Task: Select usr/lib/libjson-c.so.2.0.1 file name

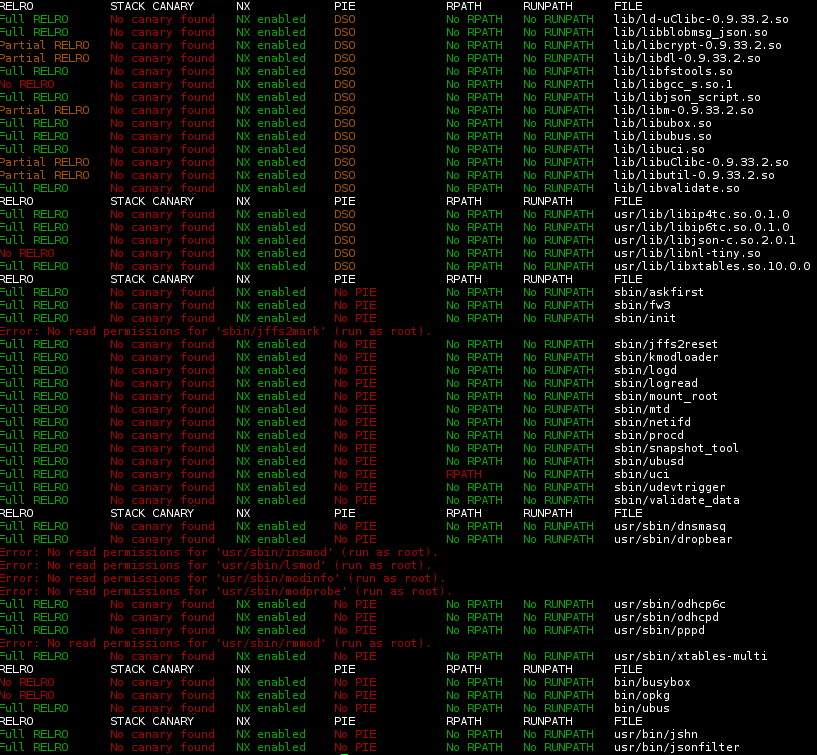Action: point(704,241)
